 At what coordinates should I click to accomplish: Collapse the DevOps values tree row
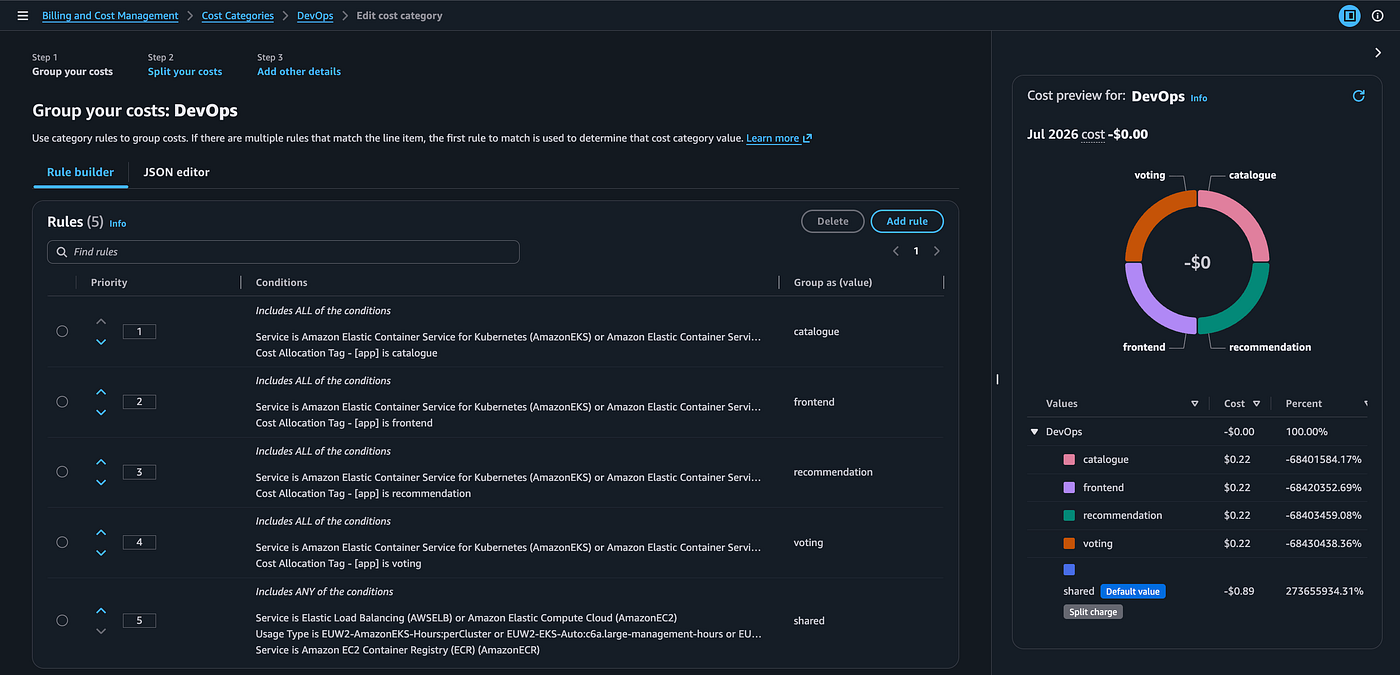1034,432
